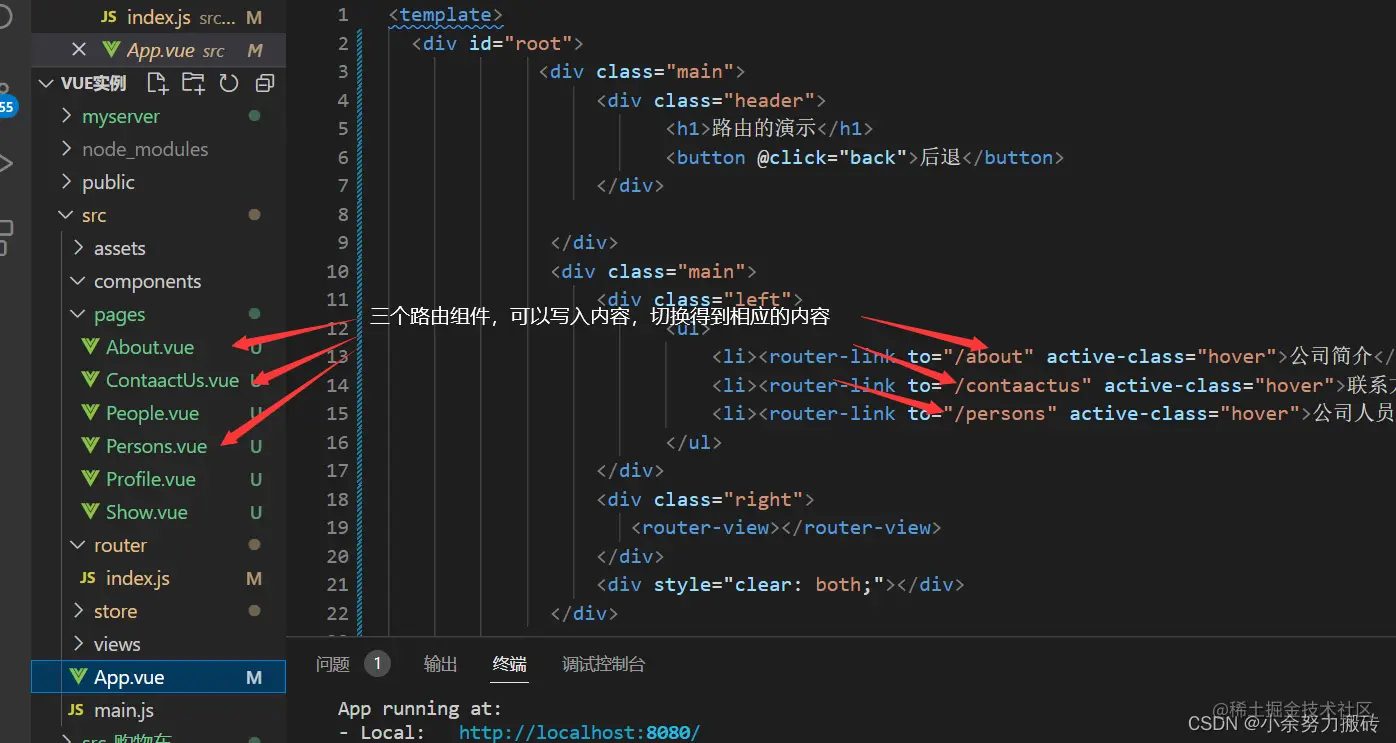The image size is (1396, 743).
Task: Open the 输出 output panel tab
Action: (x=440, y=664)
